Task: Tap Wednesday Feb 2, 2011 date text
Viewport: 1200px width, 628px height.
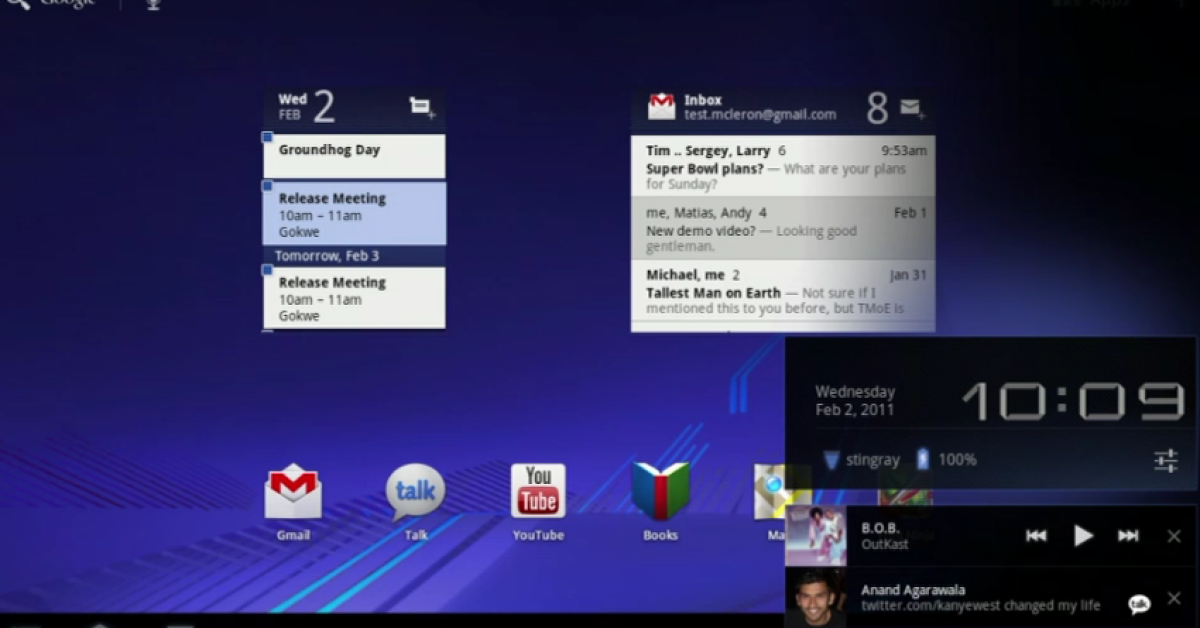Action: click(x=855, y=401)
